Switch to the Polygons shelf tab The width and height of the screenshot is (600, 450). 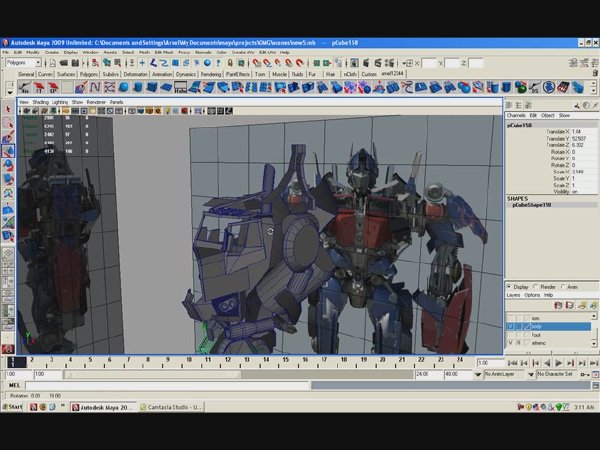[89, 74]
